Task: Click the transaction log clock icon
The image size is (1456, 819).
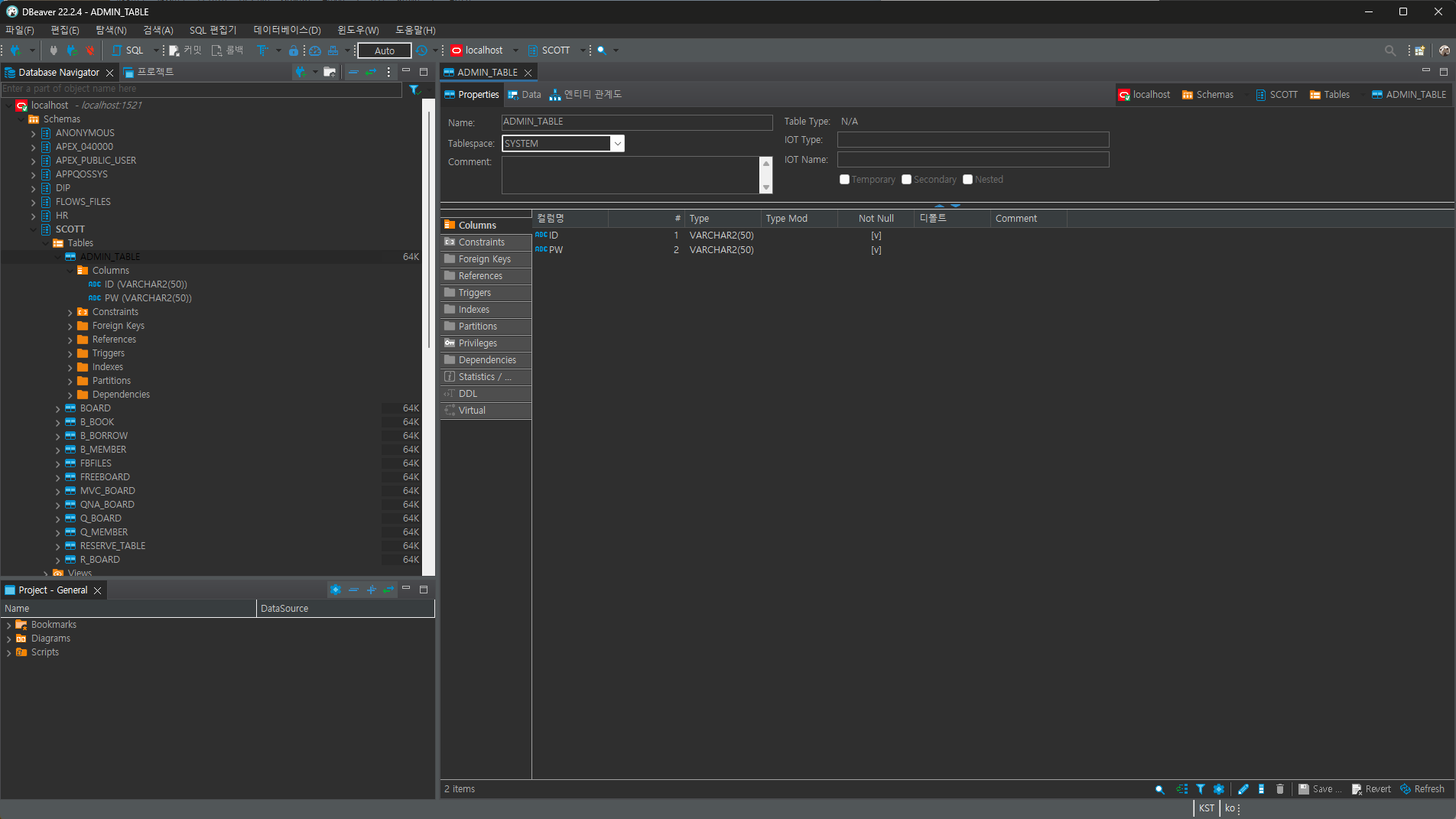Action: tap(422, 50)
